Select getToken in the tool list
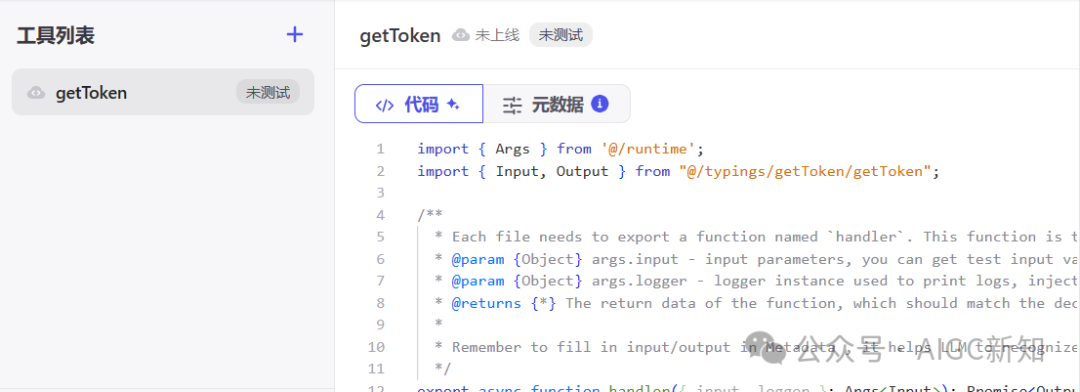This screenshot has height=392, width=1080. (x=163, y=92)
